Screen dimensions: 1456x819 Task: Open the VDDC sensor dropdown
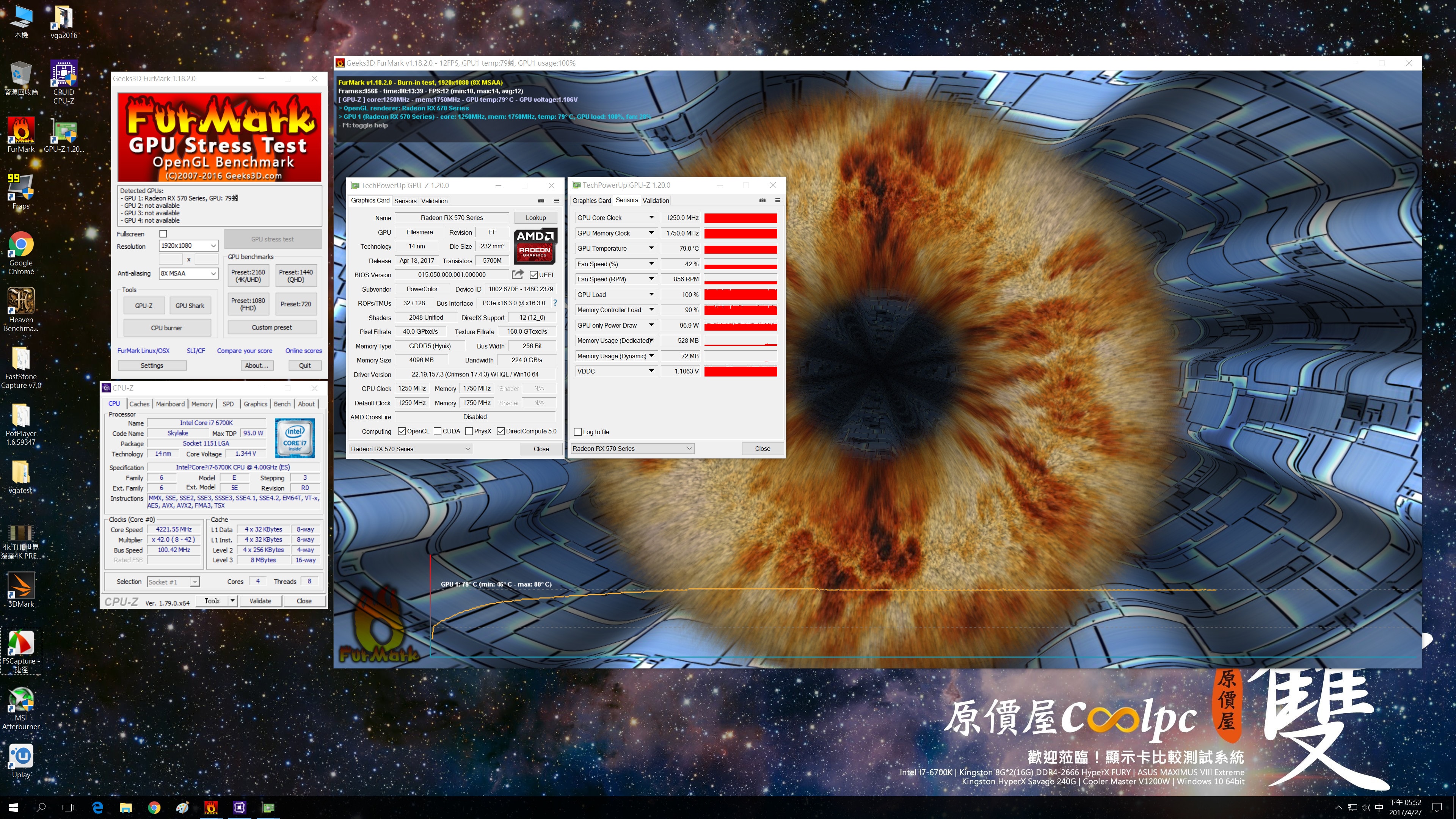click(651, 371)
